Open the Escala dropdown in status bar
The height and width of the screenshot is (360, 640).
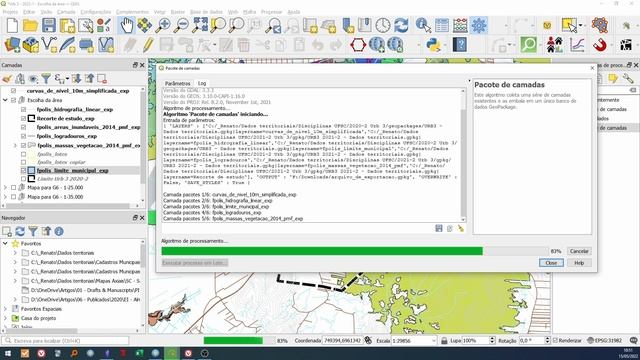(x=433, y=340)
